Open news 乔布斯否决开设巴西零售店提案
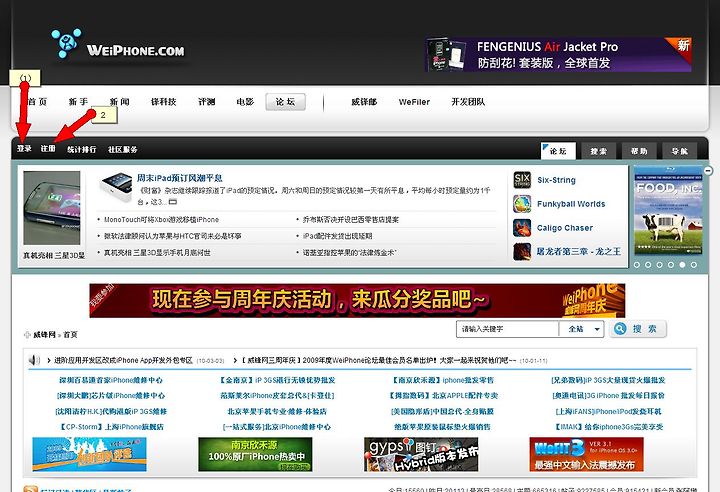Viewport: 720px width, 492px height. (351, 220)
